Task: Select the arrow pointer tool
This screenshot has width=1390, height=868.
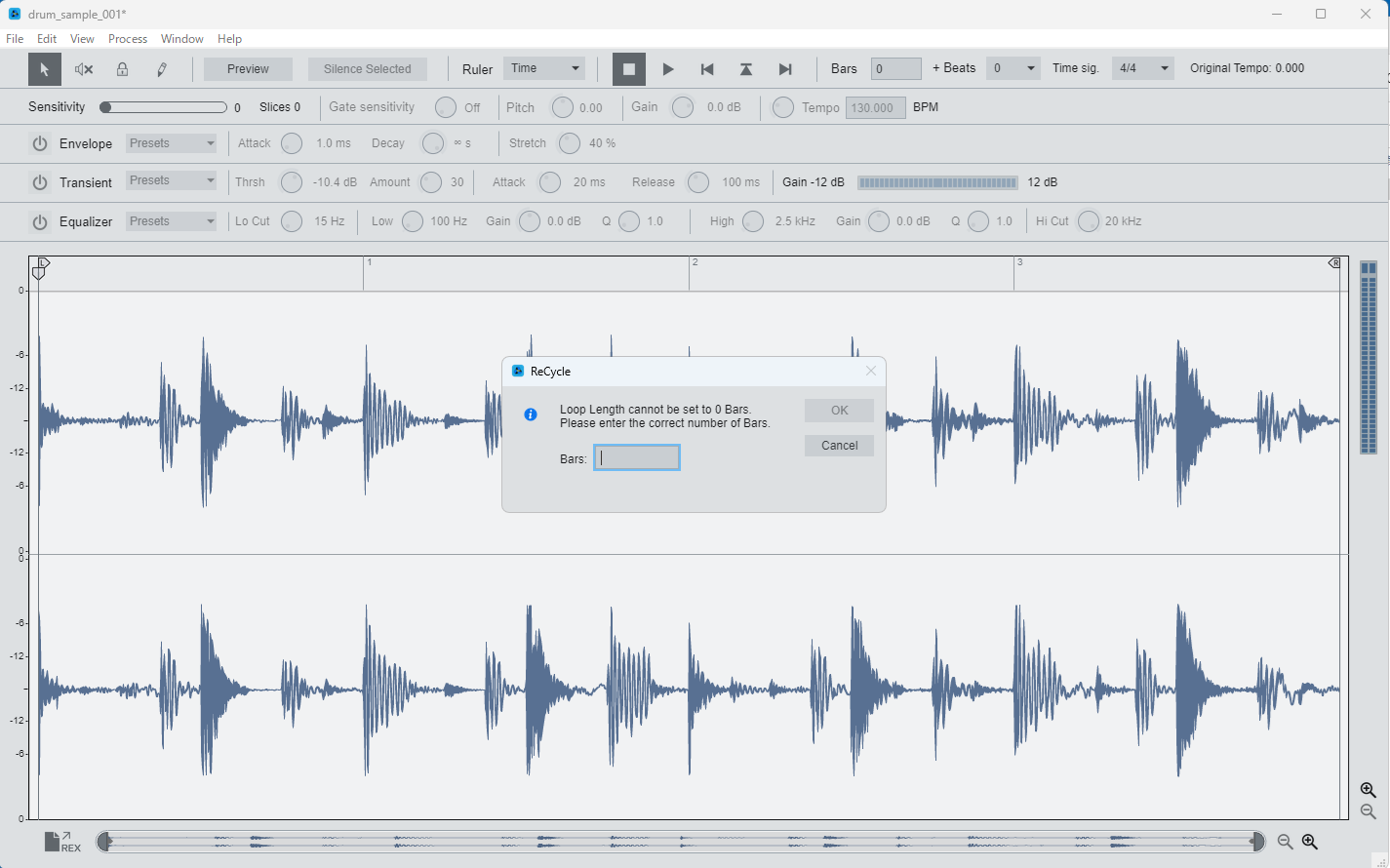Action: click(x=44, y=69)
